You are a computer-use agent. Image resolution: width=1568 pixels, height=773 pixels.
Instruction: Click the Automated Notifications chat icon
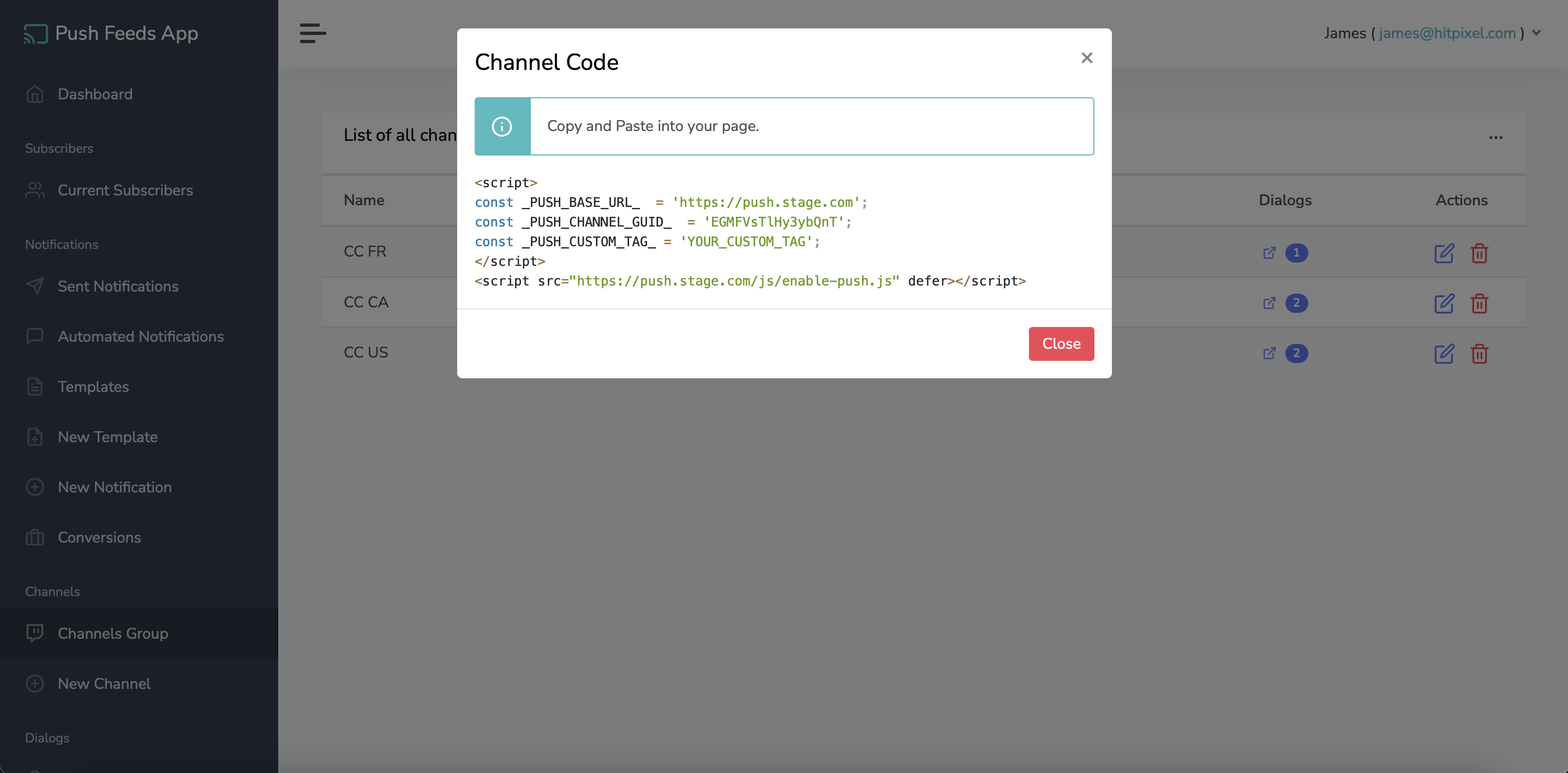[35, 336]
